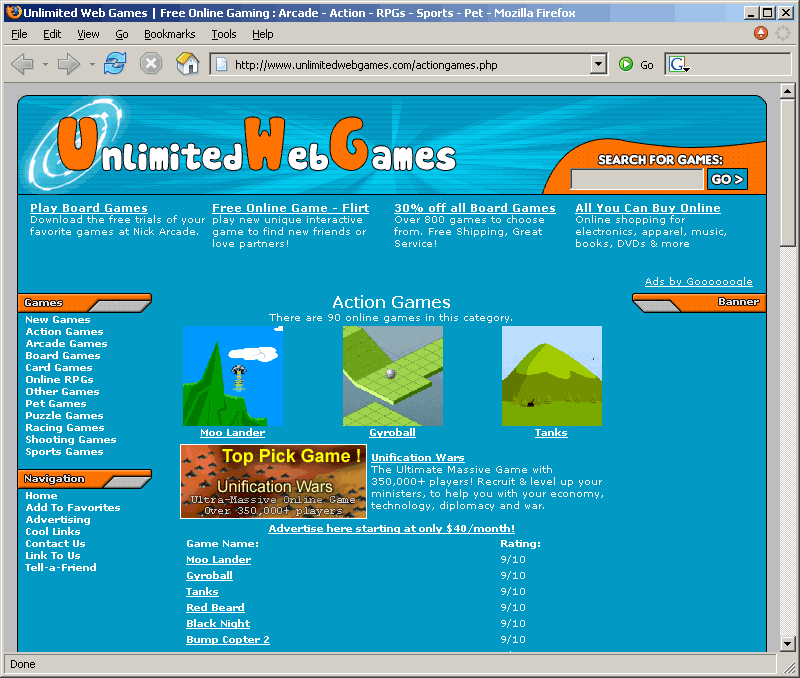
Task: Select the Gyroball game thumbnail
Action: pos(392,376)
